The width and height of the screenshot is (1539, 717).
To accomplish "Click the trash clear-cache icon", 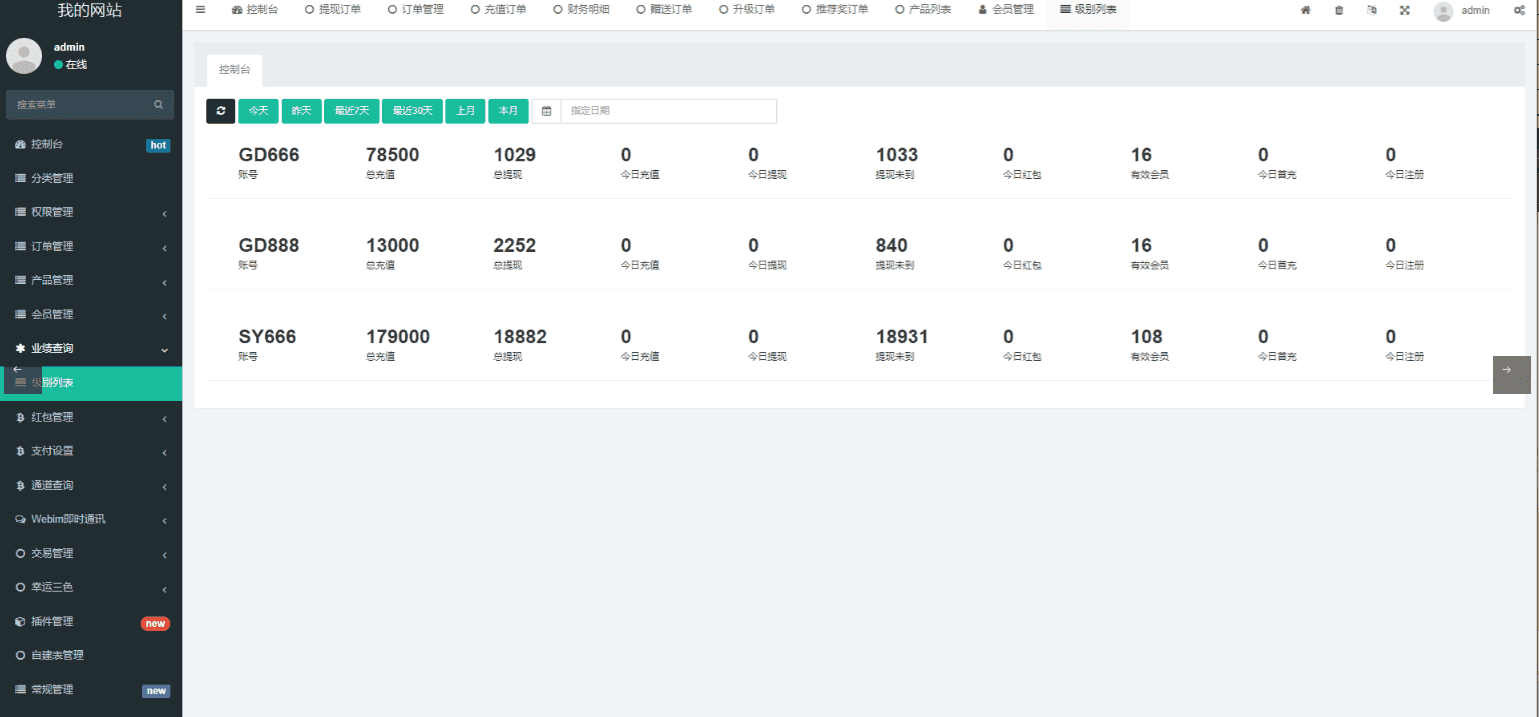I will point(1339,10).
